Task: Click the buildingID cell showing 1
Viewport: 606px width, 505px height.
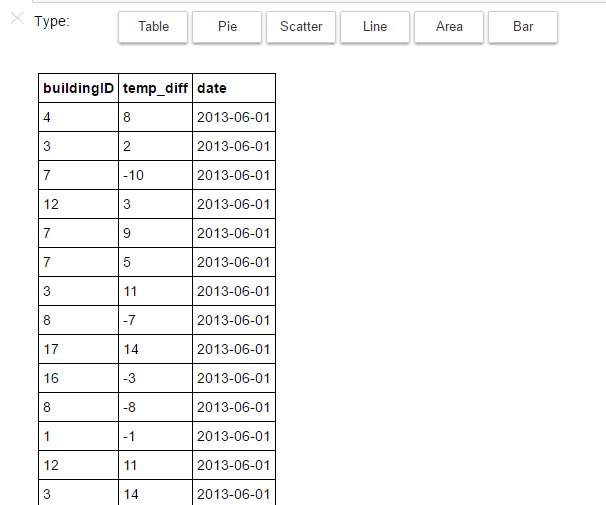Action: click(78, 436)
